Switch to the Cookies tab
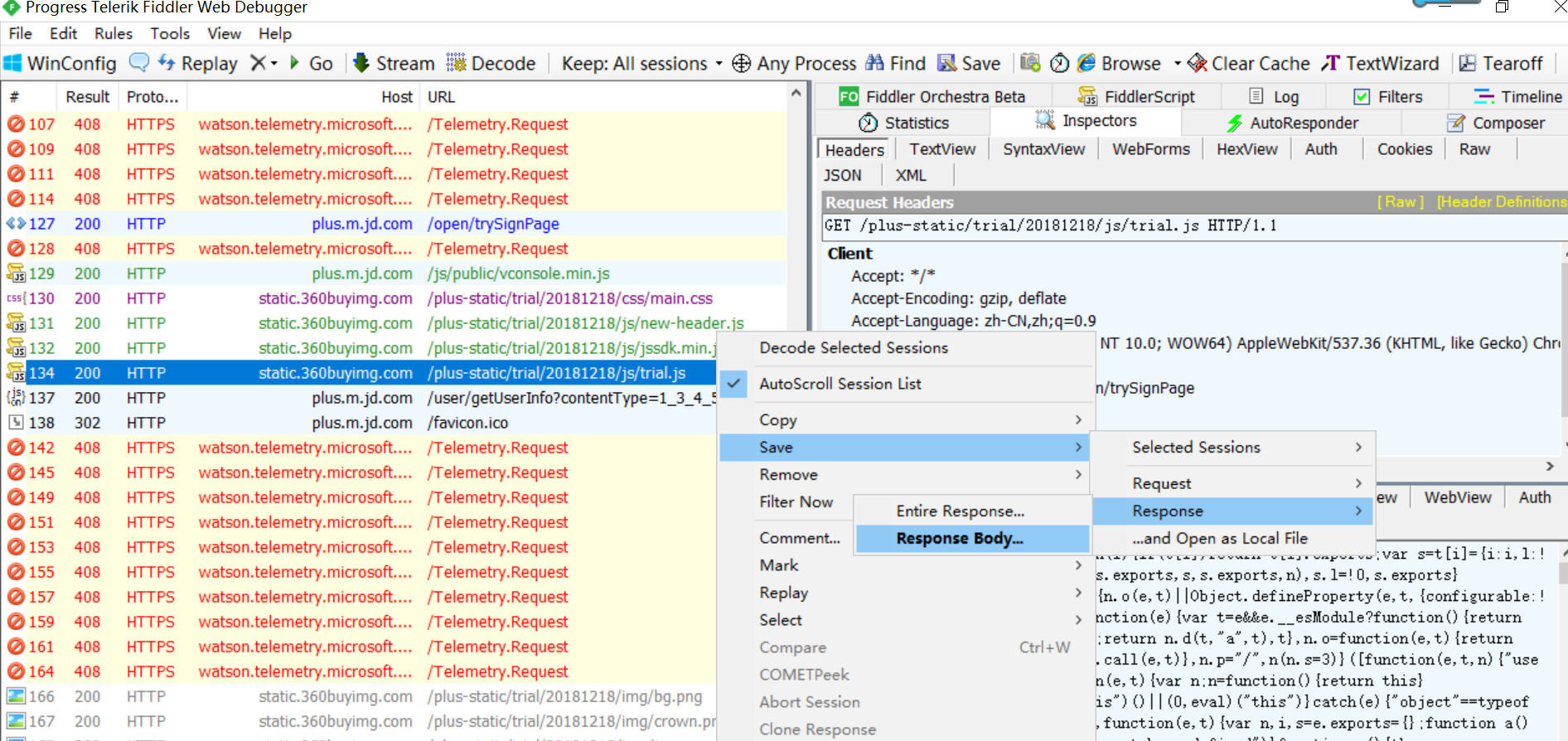1568x741 pixels. point(1405,149)
